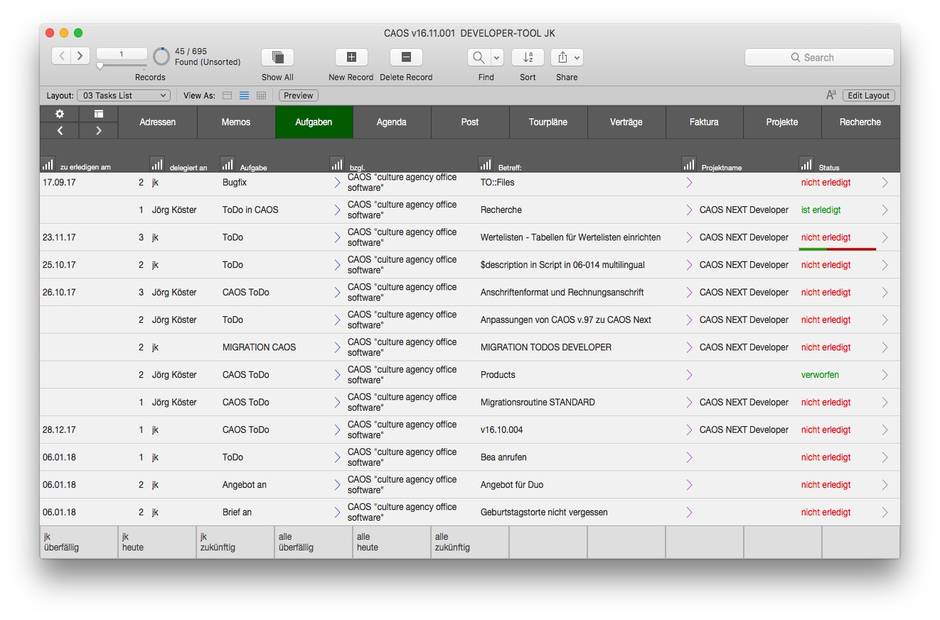This screenshot has width=940, height=620.
Task: Sort by 'Status' column icon
Action: [806, 164]
